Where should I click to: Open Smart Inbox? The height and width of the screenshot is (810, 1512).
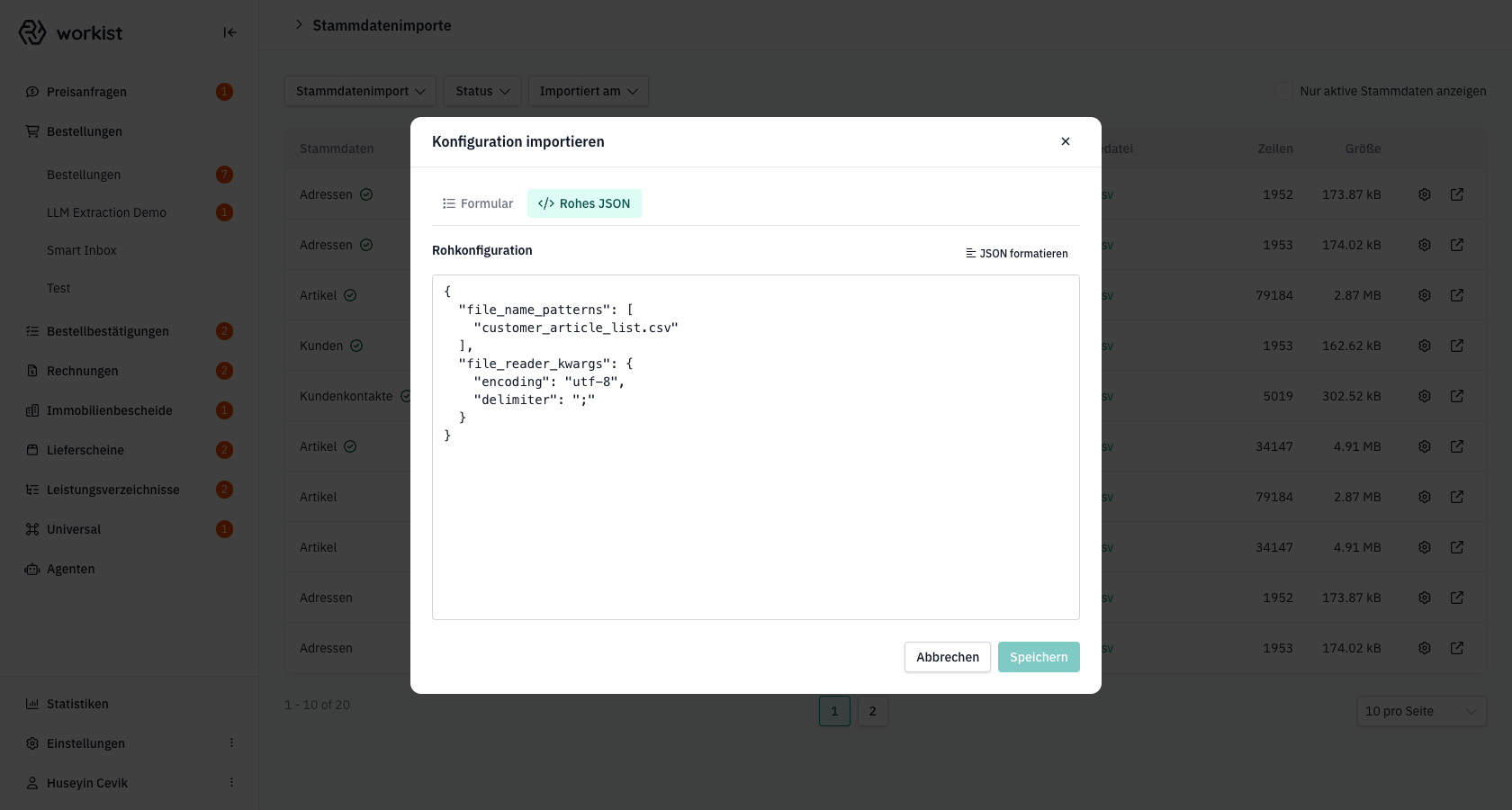pyautogui.click(x=82, y=250)
